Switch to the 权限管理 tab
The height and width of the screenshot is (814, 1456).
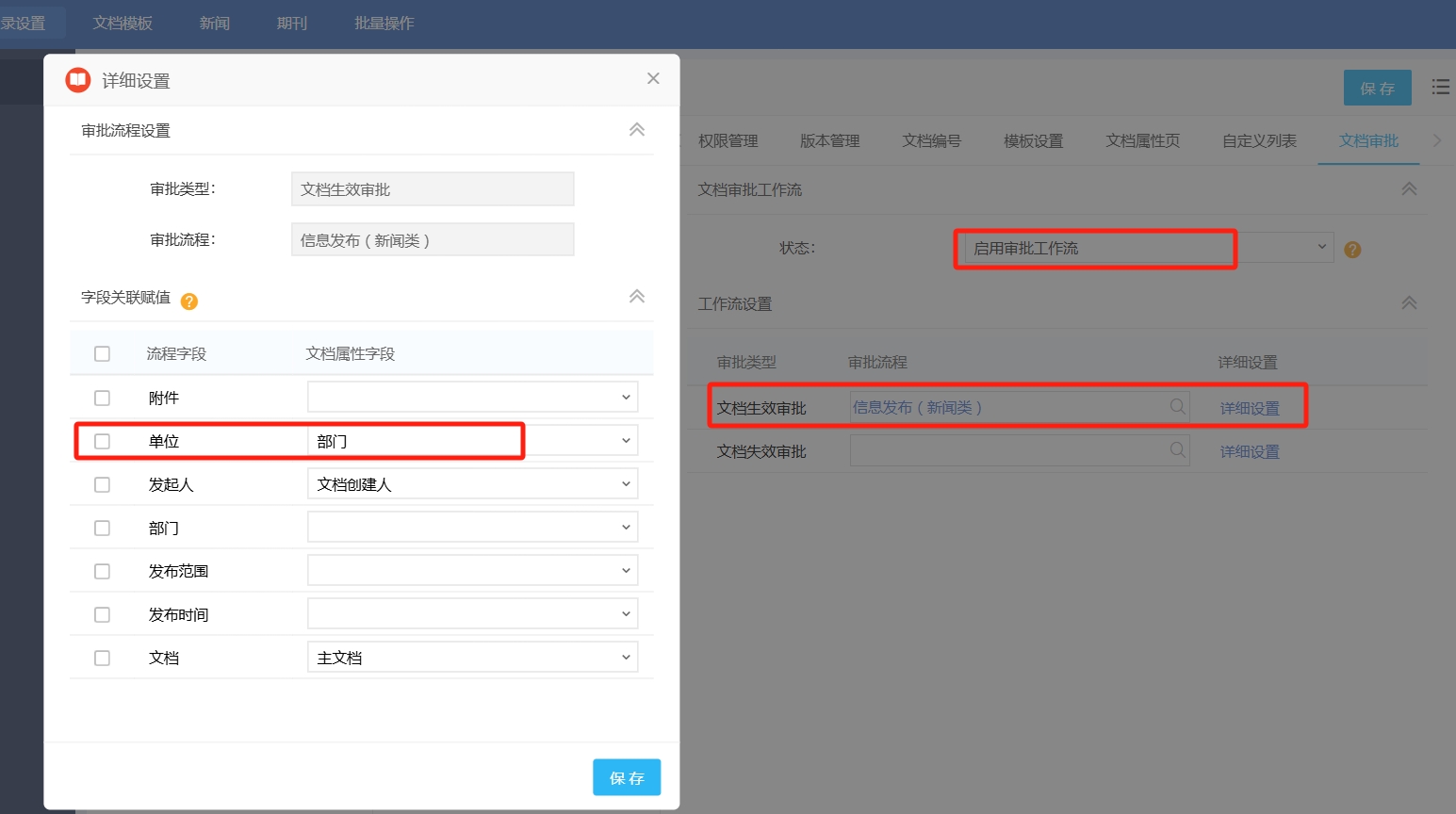point(728,141)
